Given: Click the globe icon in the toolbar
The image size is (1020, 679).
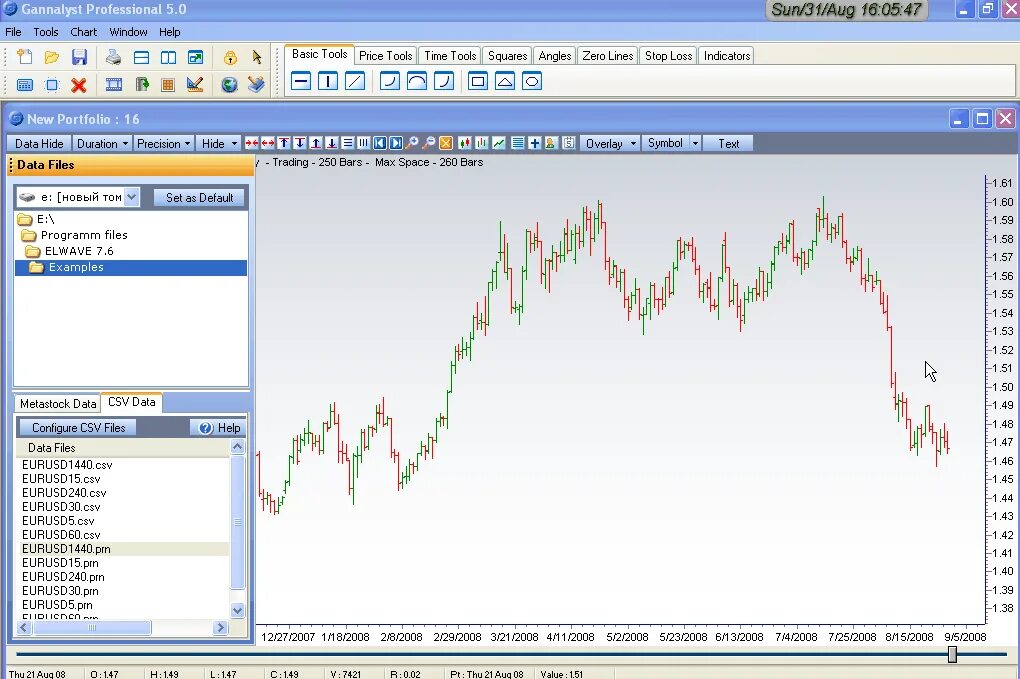Looking at the screenshot, I should [x=229, y=85].
